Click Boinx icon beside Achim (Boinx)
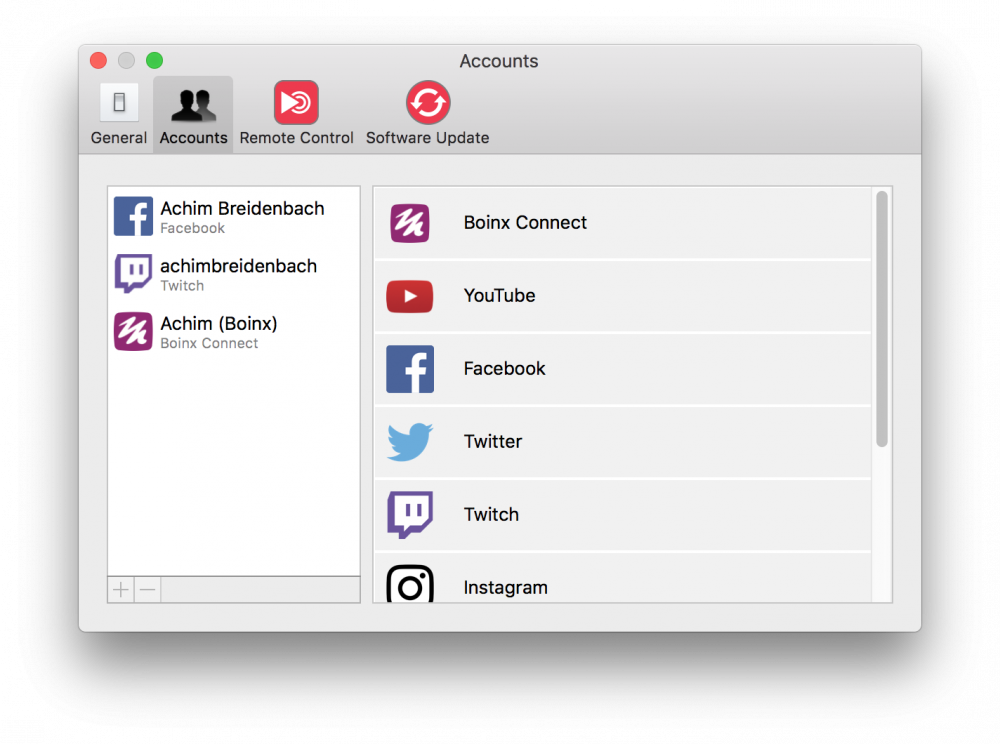The height and width of the screenshot is (744, 1000). coord(133,331)
